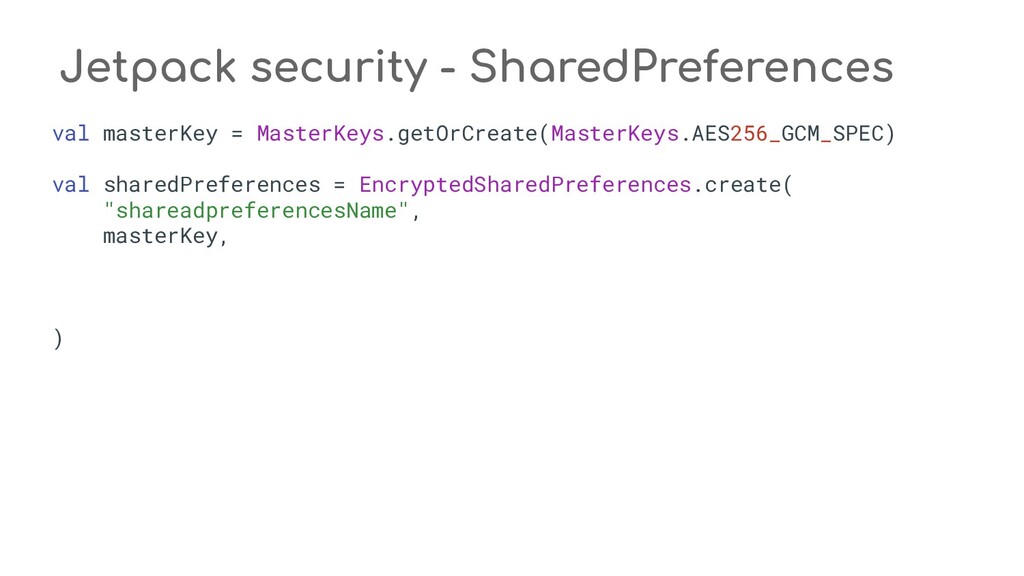
Task: Click the "val" keyword before sharedPreferences
Action: [71, 185]
